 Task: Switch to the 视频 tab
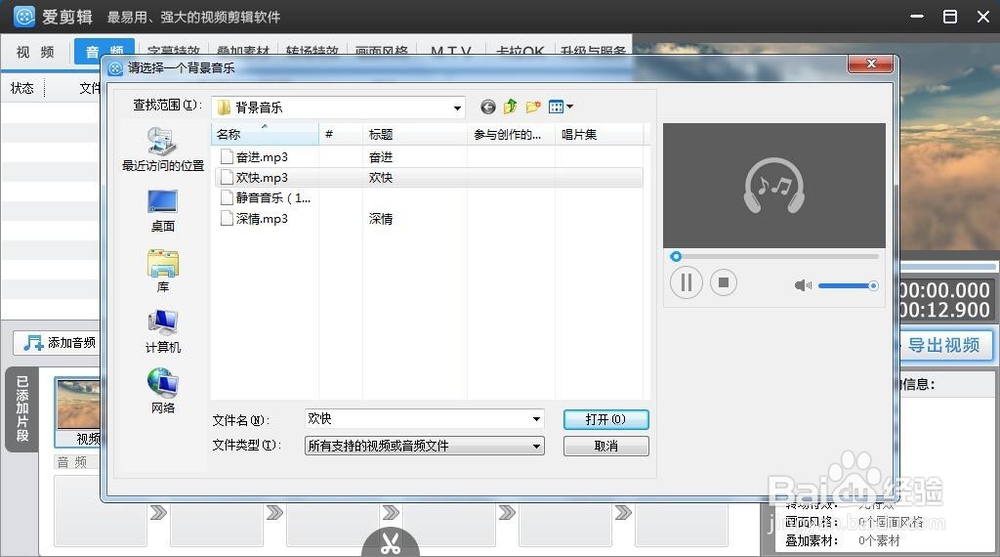pos(35,52)
